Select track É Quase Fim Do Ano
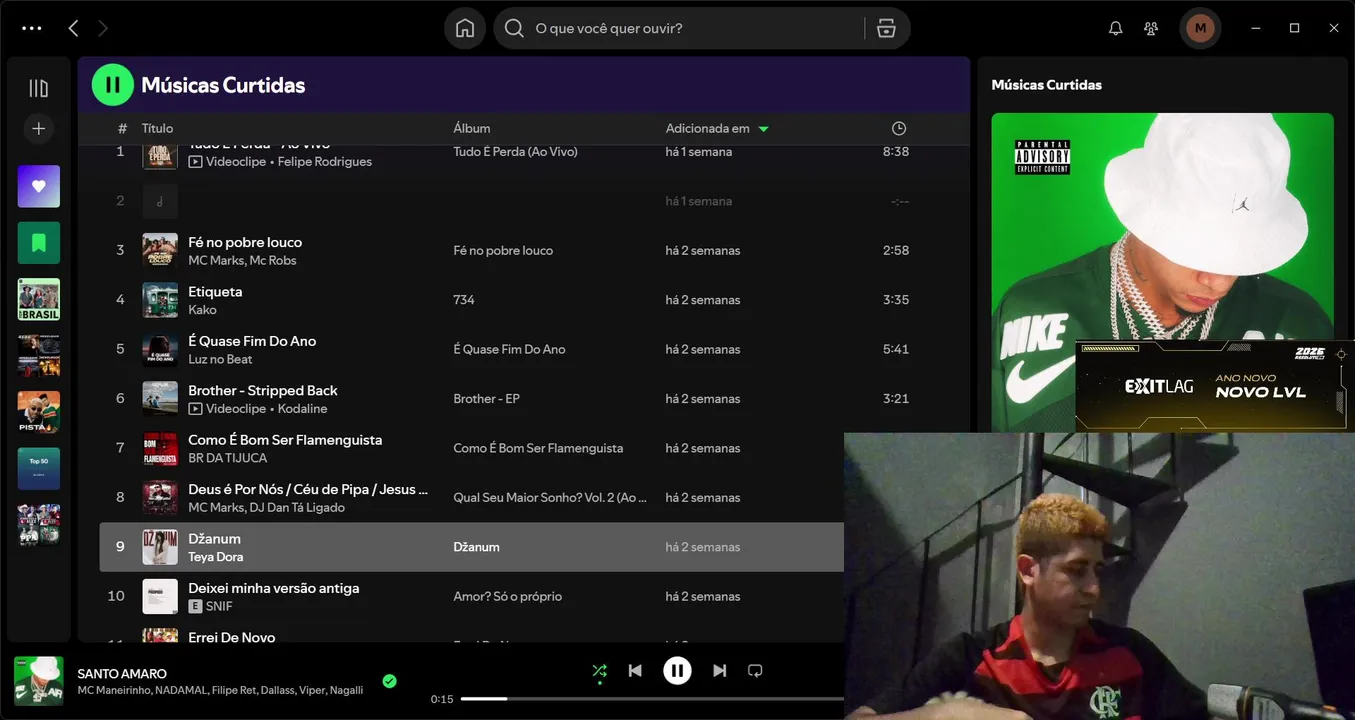The width and height of the screenshot is (1355, 720). [x=252, y=341]
